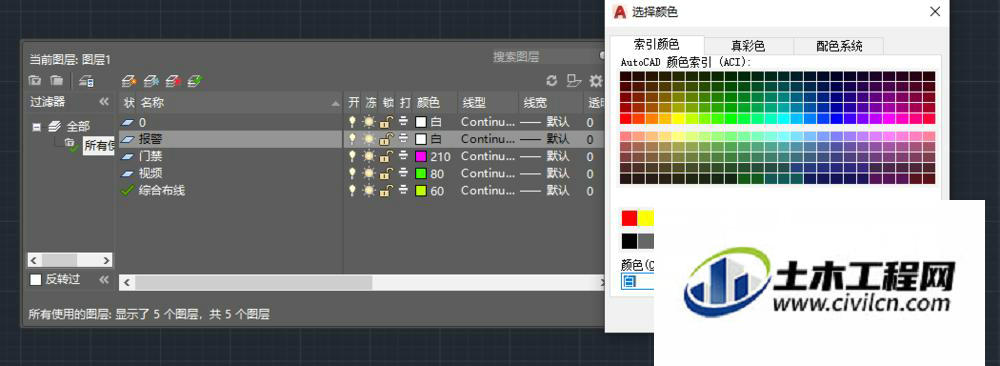The height and width of the screenshot is (366, 1000).
Task: Open green color swatch of 视频 layer
Action: [421, 173]
